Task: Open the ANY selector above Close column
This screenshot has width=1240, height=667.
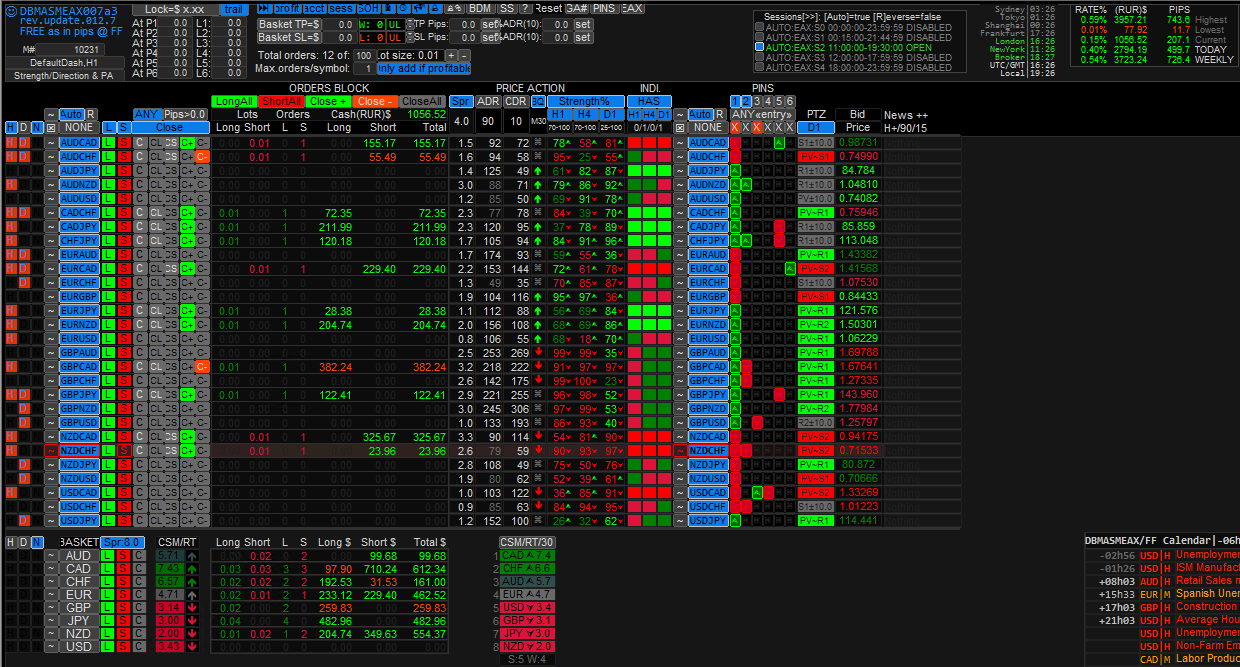Action: click(147, 114)
